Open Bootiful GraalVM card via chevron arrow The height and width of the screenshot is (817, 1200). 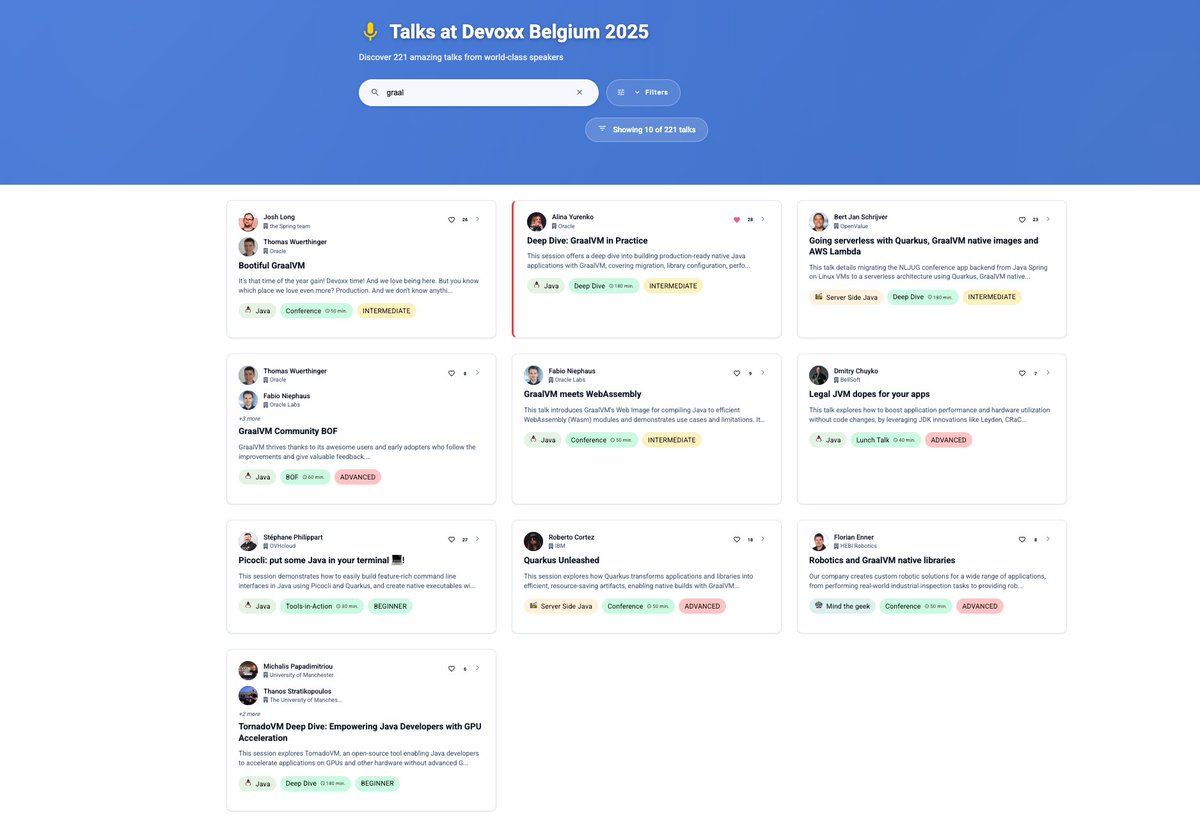(x=477, y=219)
